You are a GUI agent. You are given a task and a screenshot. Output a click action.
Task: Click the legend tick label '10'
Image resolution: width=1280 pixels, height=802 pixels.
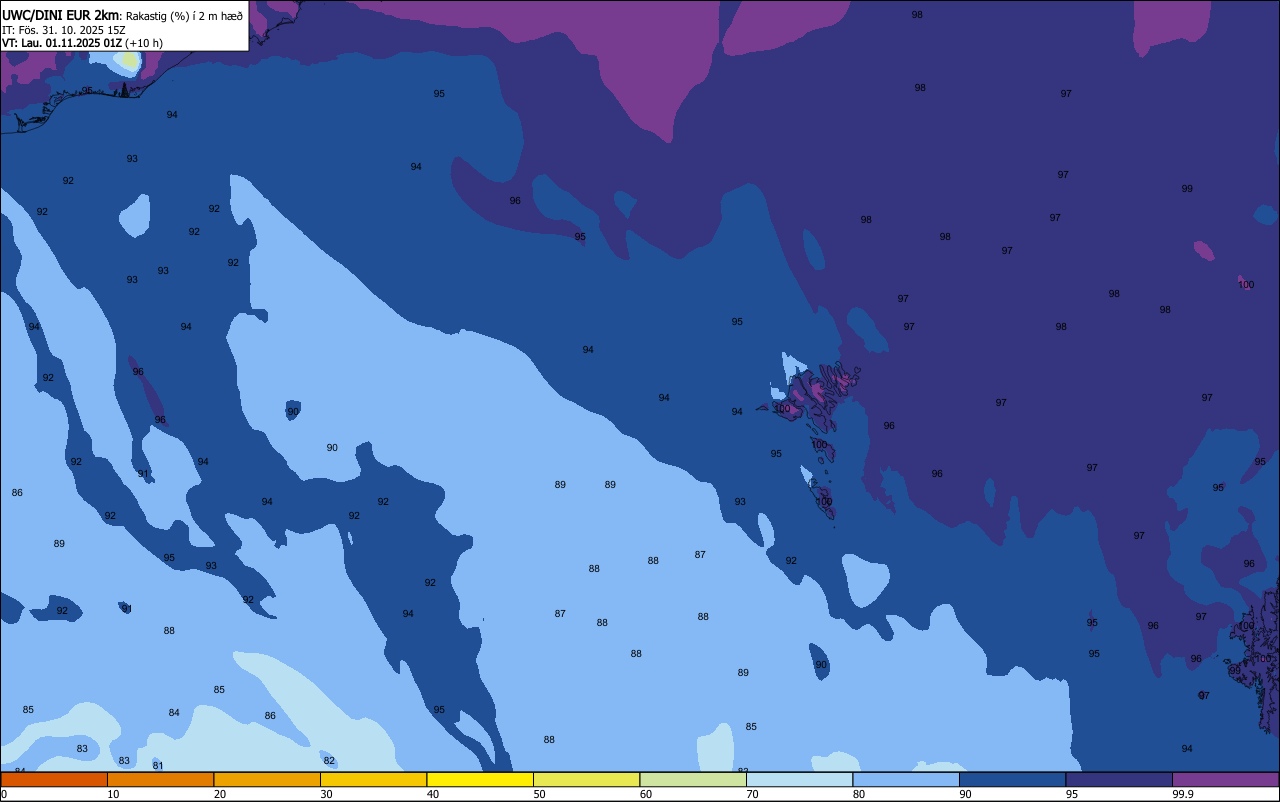(113, 794)
